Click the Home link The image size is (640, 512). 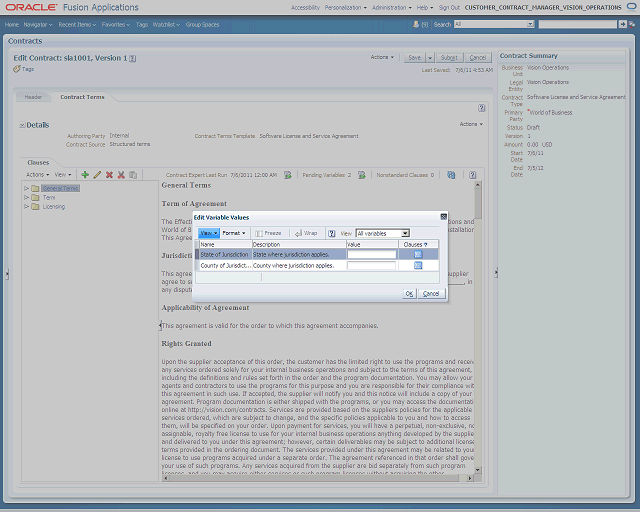pyautogui.click(x=12, y=24)
